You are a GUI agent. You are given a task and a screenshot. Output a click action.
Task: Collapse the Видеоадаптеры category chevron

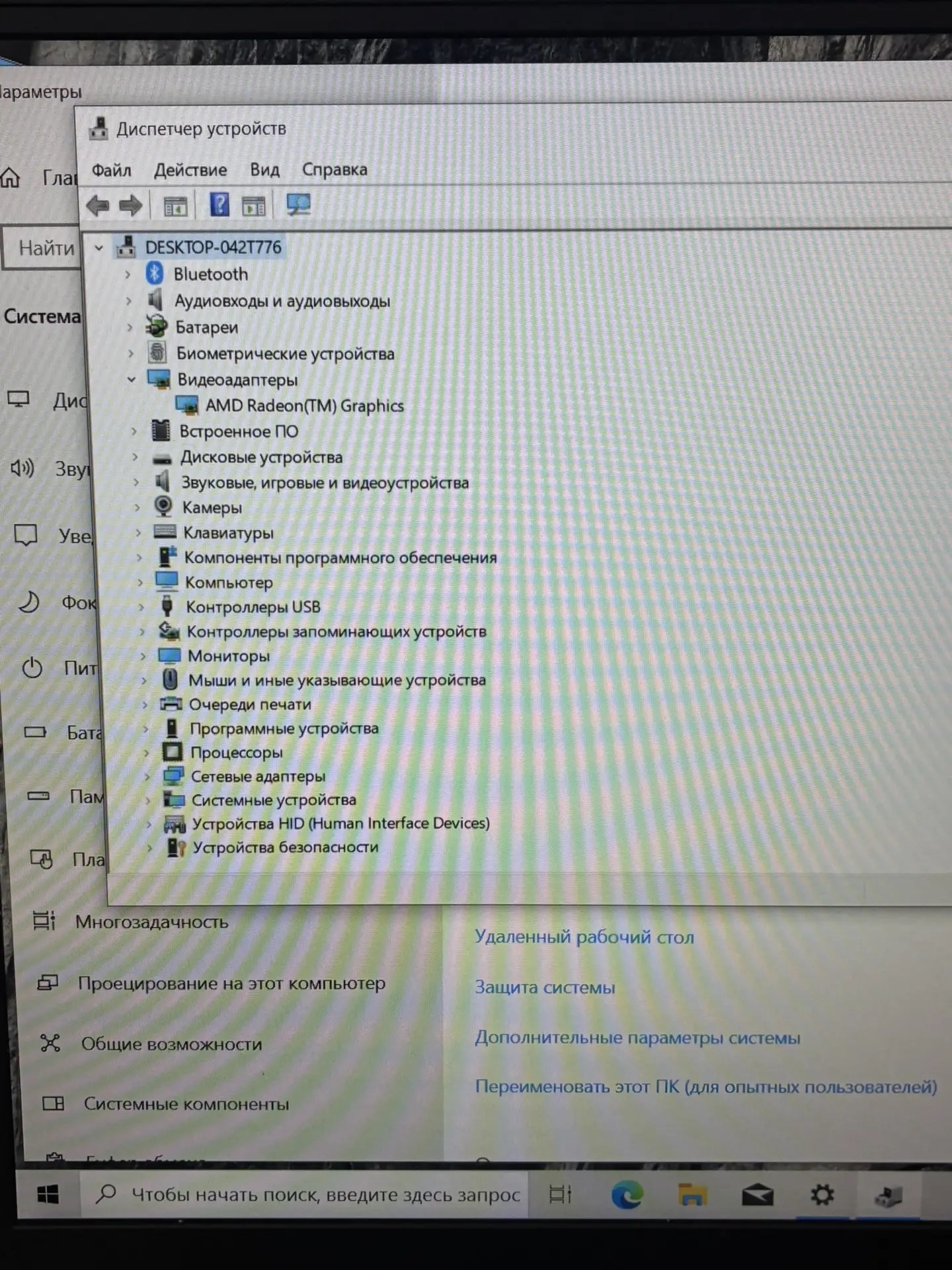(131, 380)
